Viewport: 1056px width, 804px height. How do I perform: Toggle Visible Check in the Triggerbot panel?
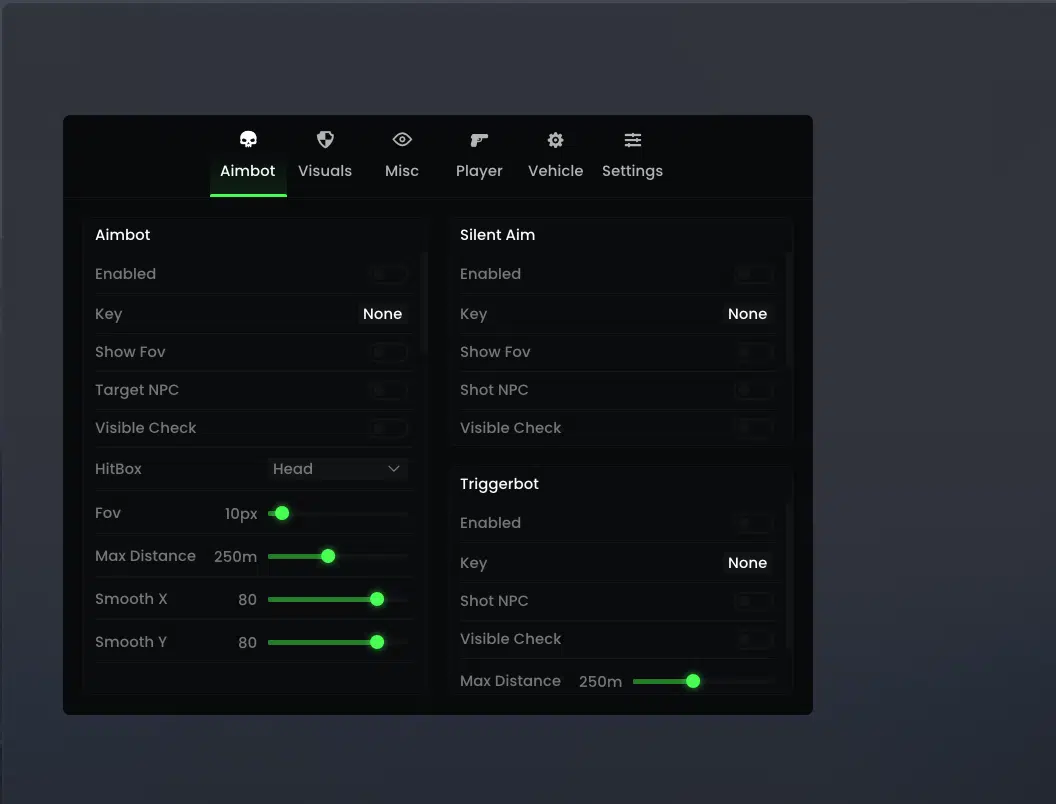tap(754, 639)
